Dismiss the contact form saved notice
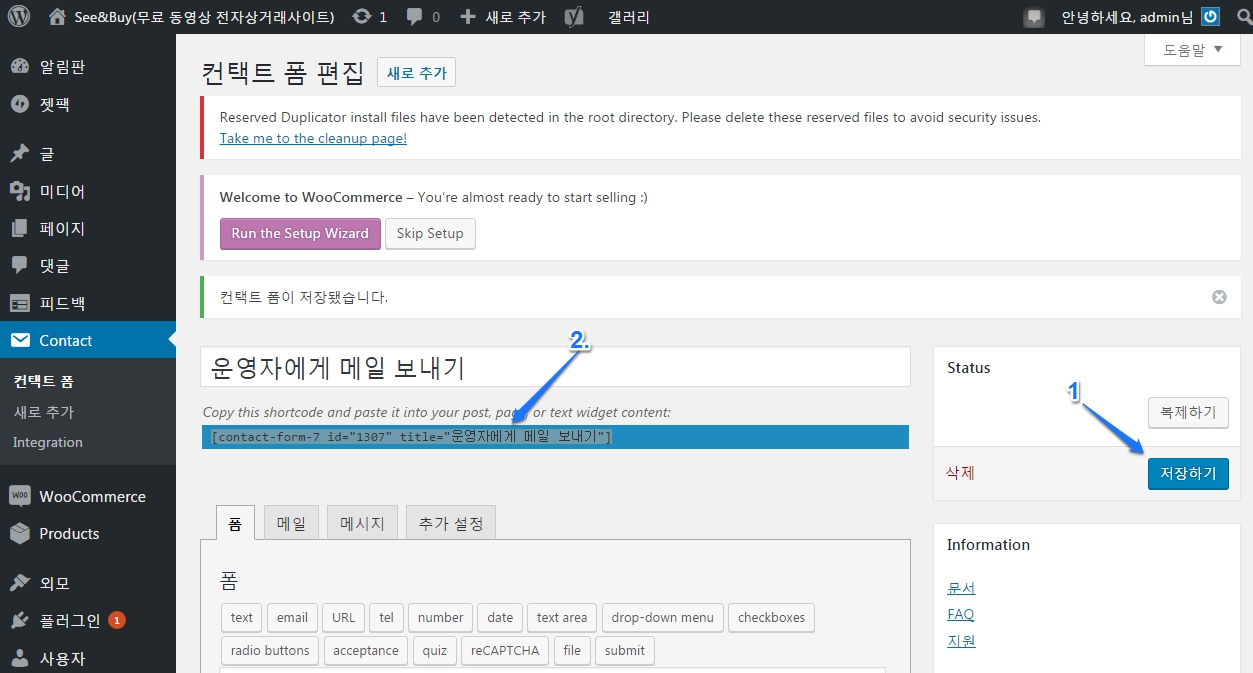Viewport: 1253px width, 673px height. click(x=1218, y=297)
